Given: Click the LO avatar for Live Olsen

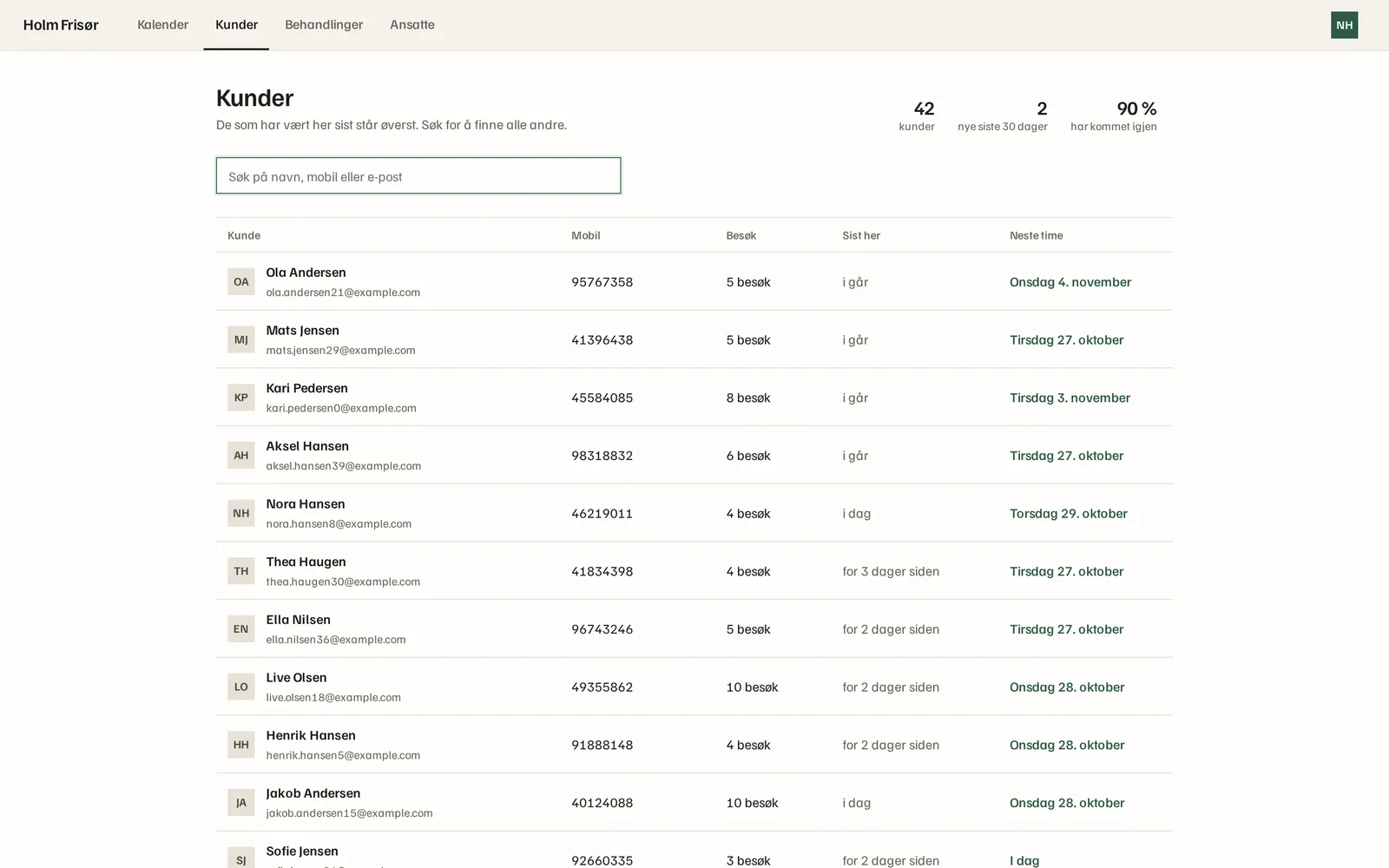Looking at the screenshot, I should click(x=241, y=687).
